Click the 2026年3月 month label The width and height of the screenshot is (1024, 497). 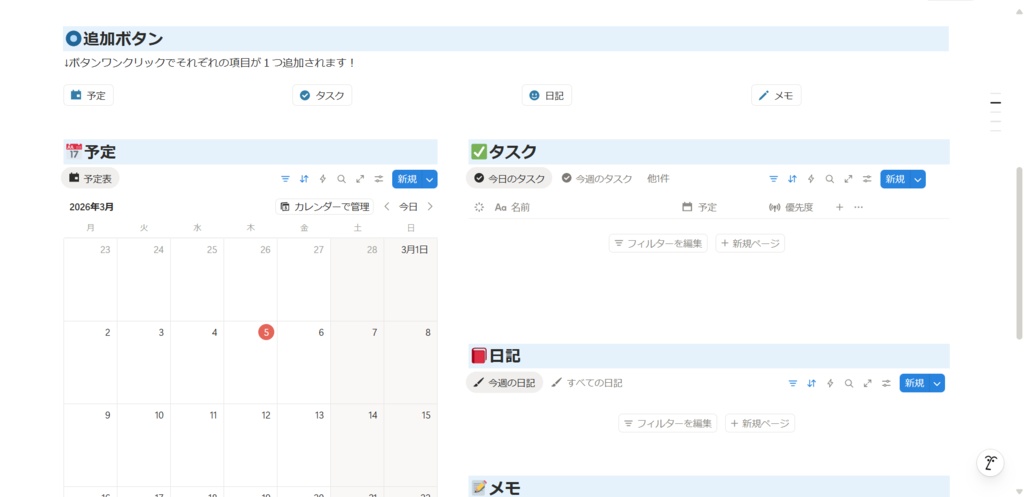91,207
